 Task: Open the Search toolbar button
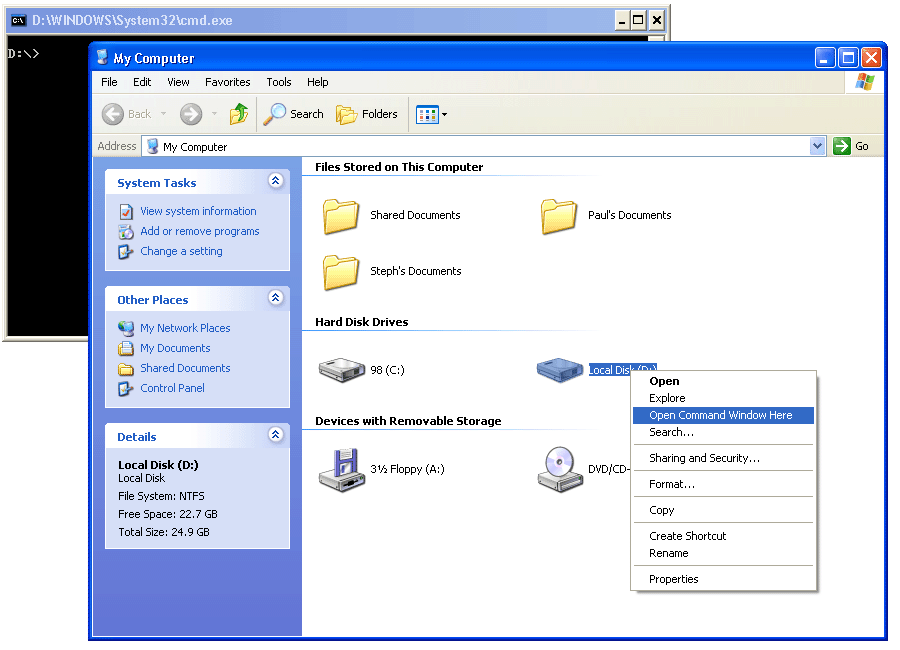click(x=294, y=114)
